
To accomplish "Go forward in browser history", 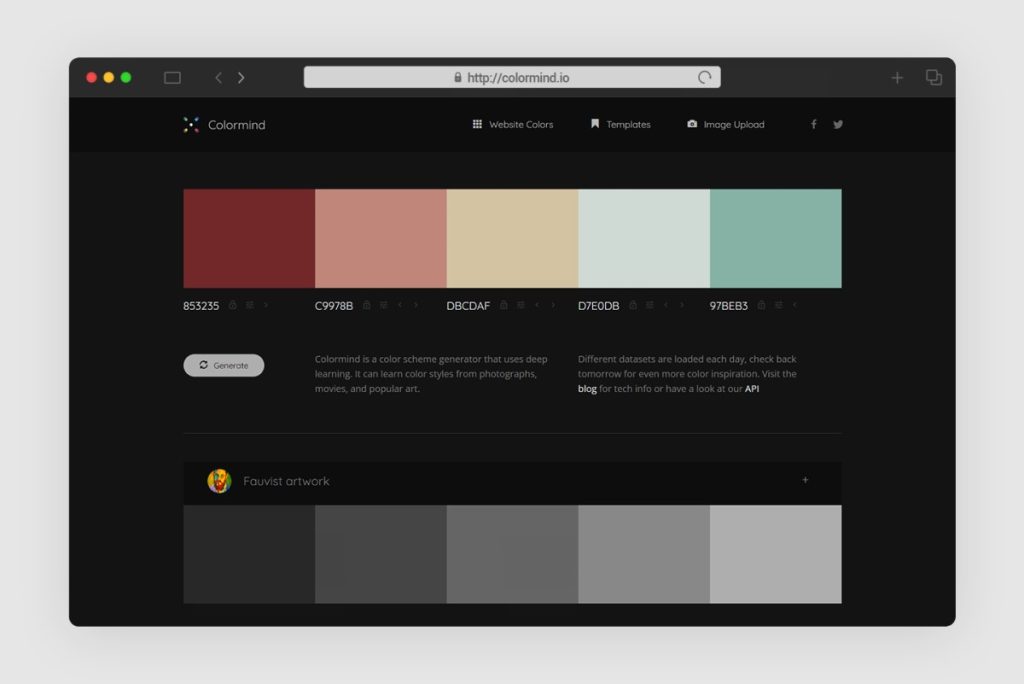I will click(241, 78).
